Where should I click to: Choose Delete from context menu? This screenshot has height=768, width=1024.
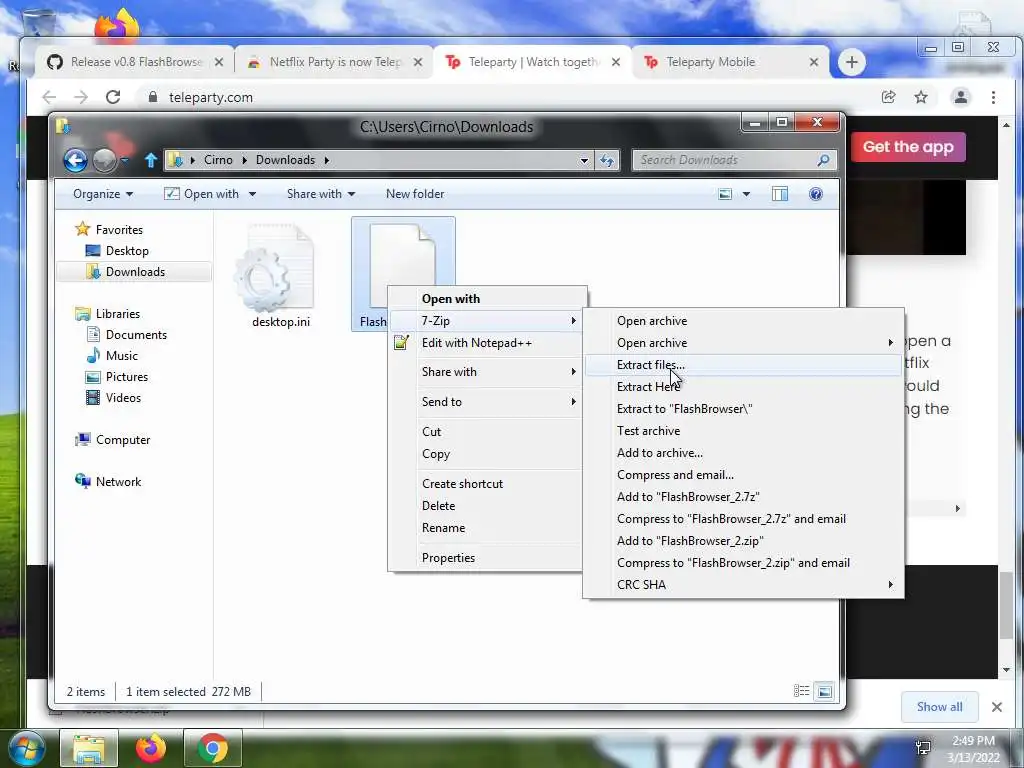click(485, 506)
